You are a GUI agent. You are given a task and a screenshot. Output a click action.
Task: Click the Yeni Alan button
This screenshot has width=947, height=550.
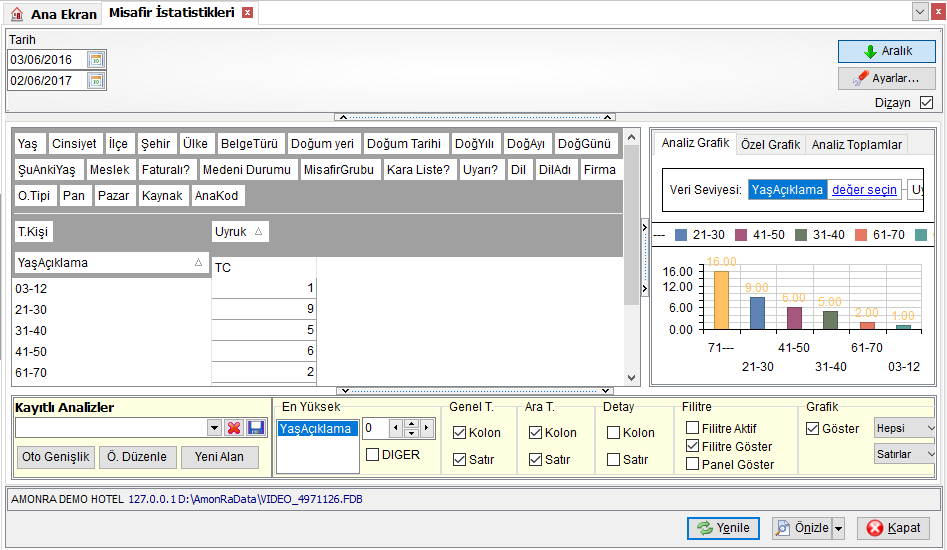pyautogui.click(x=219, y=457)
